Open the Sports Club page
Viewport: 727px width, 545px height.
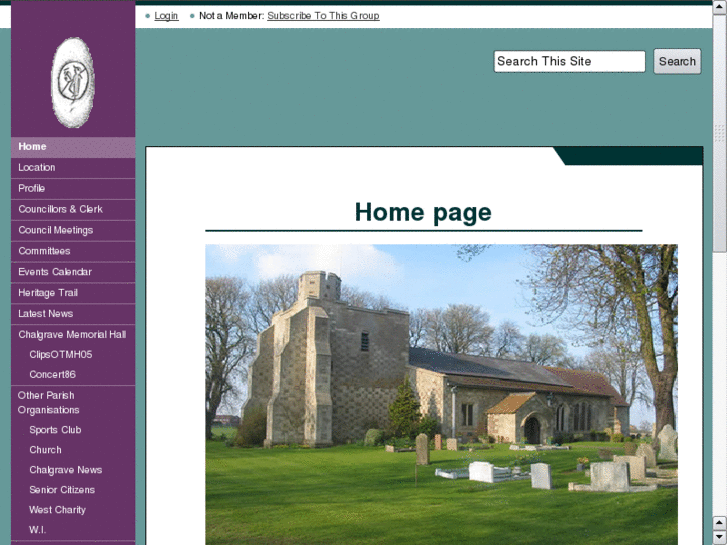(x=55, y=430)
